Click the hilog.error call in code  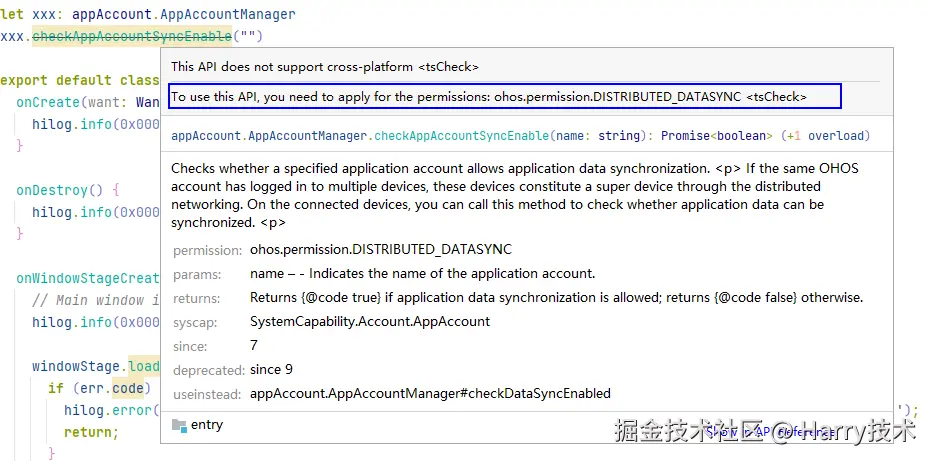(x=106, y=410)
